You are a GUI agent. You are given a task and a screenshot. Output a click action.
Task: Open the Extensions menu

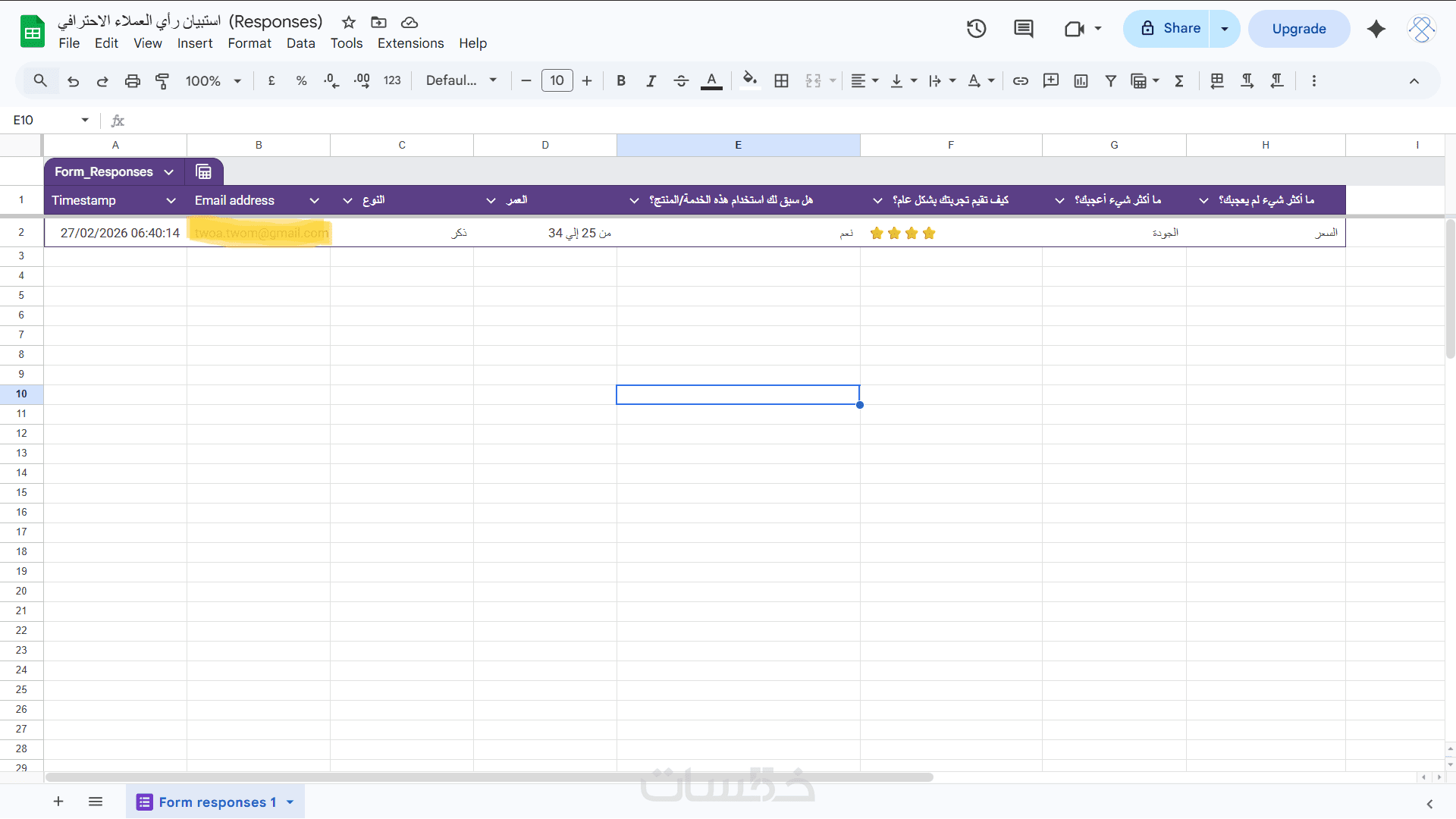(410, 43)
